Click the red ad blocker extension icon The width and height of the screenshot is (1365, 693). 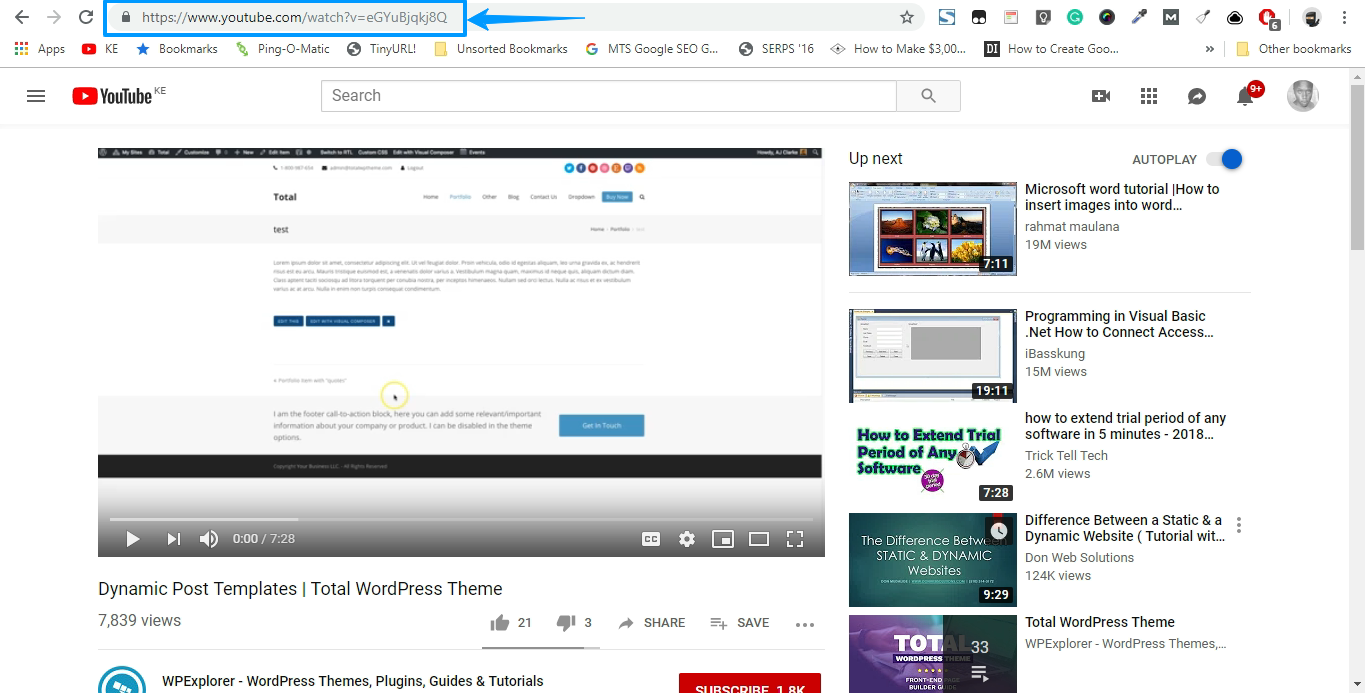point(1268,17)
